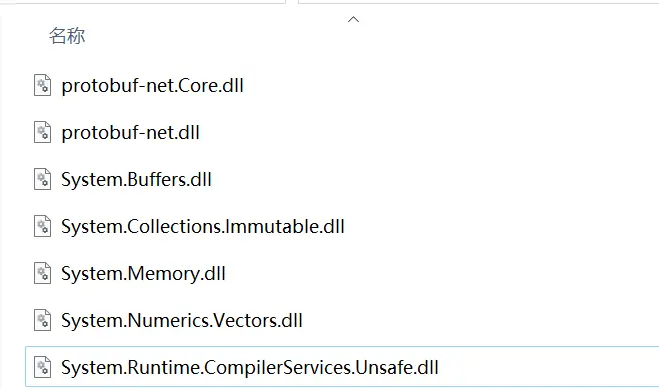Click blank area right of System.Memory.dll

click(441, 274)
